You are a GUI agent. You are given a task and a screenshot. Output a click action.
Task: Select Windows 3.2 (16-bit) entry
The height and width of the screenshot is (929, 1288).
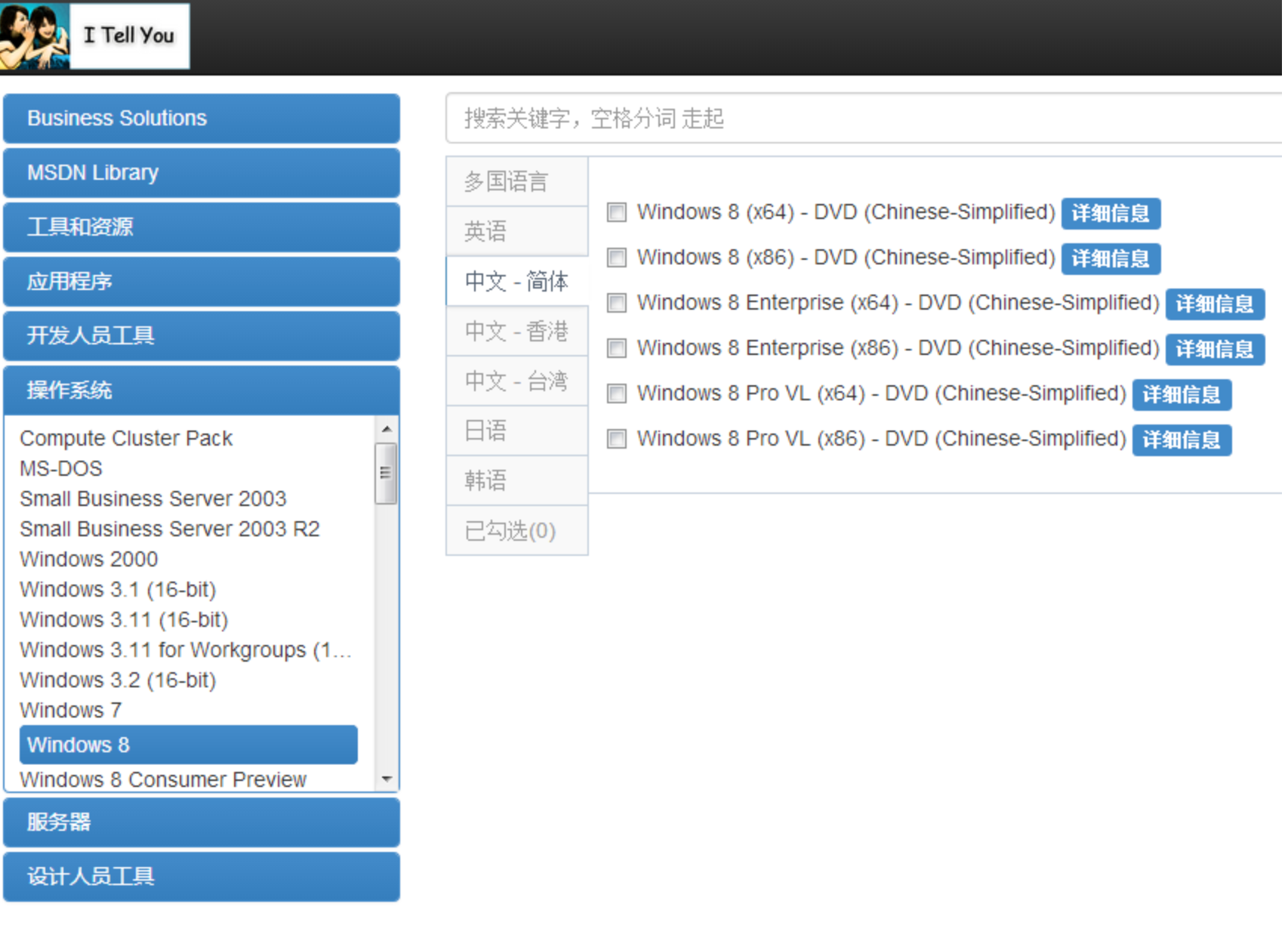pos(118,680)
